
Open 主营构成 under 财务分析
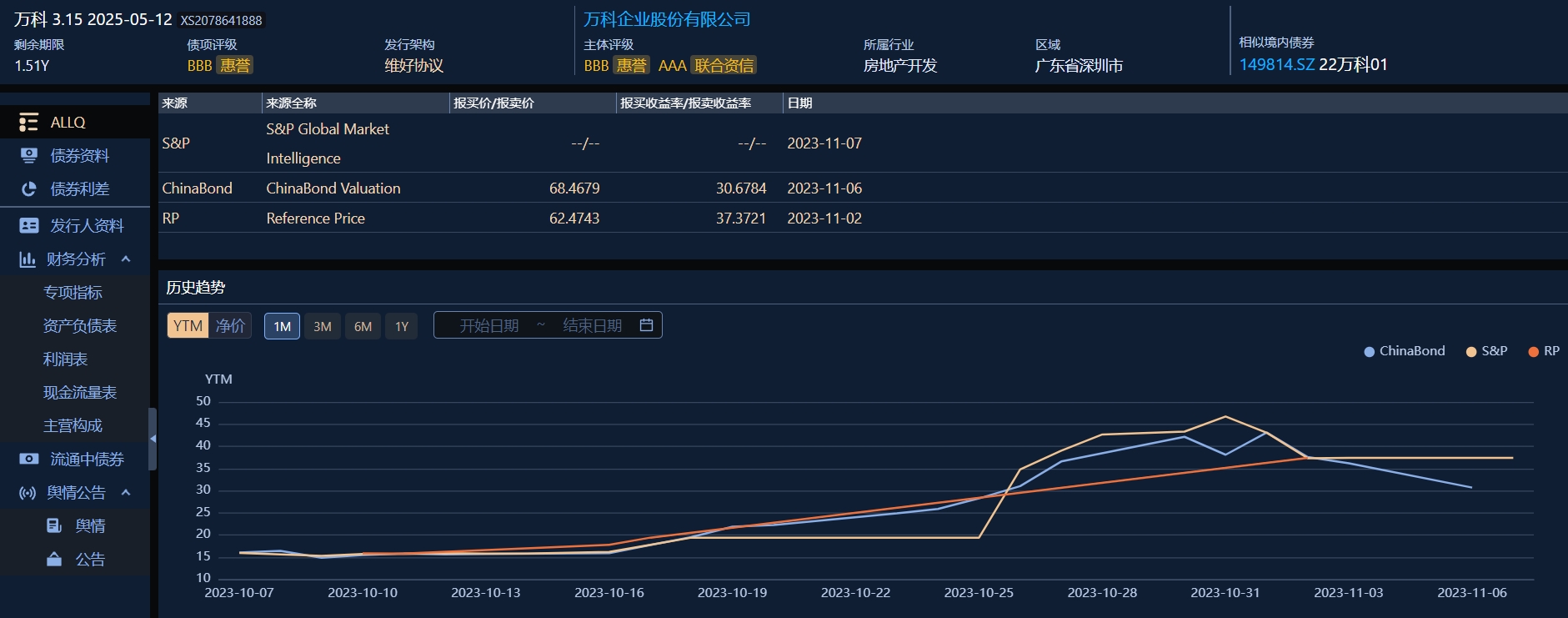[x=73, y=426]
